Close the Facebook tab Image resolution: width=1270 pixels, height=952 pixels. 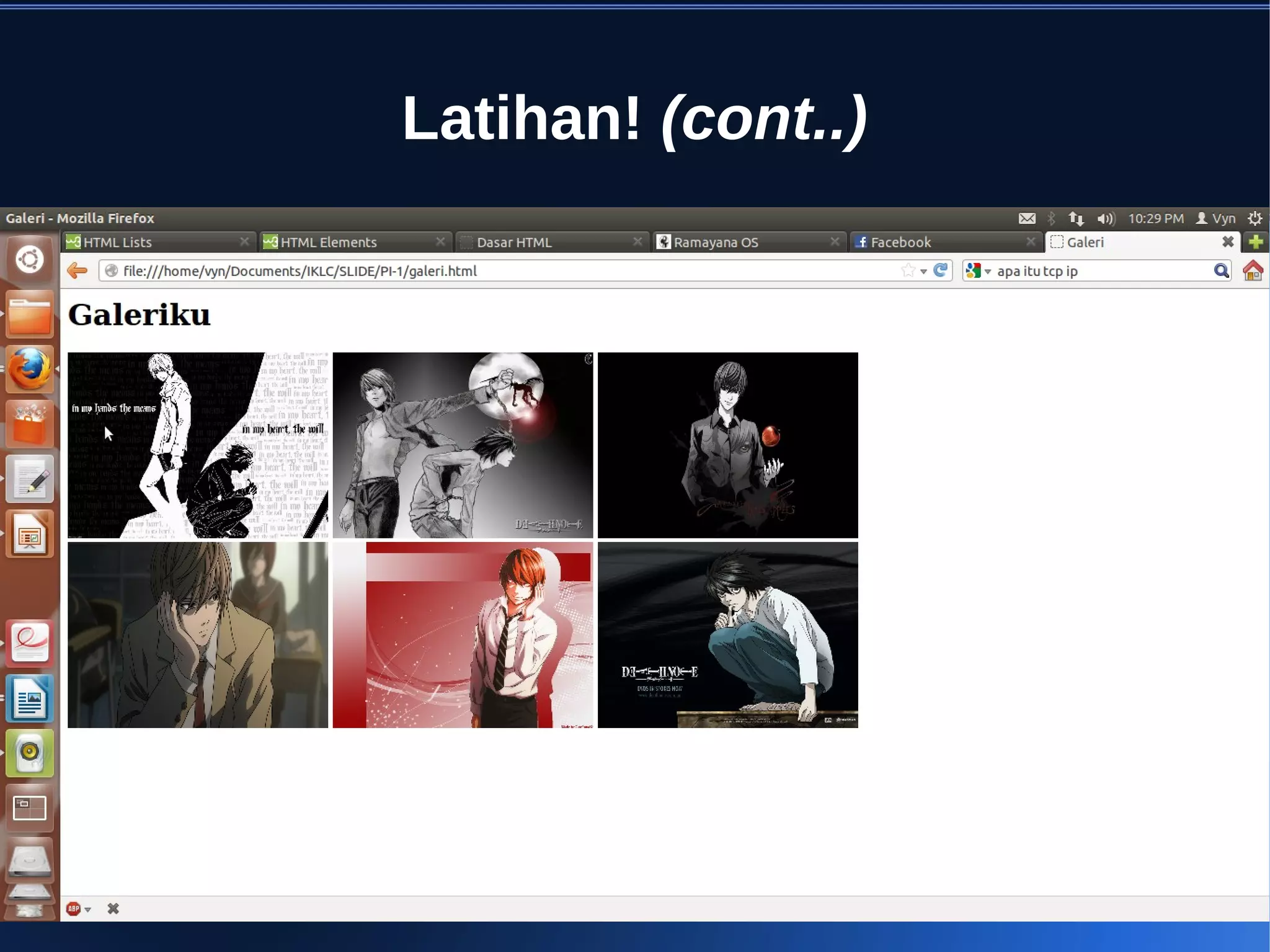click(x=1031, y=241)
